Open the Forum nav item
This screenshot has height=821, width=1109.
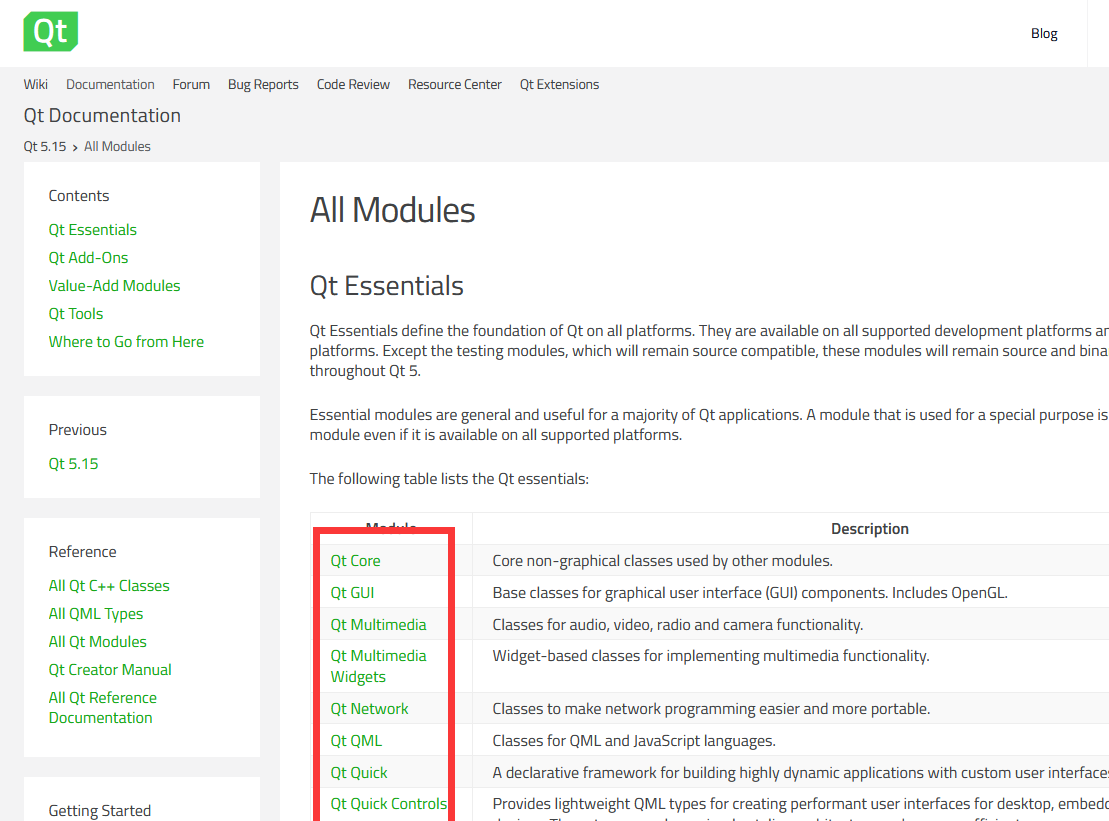click(191, 84)
